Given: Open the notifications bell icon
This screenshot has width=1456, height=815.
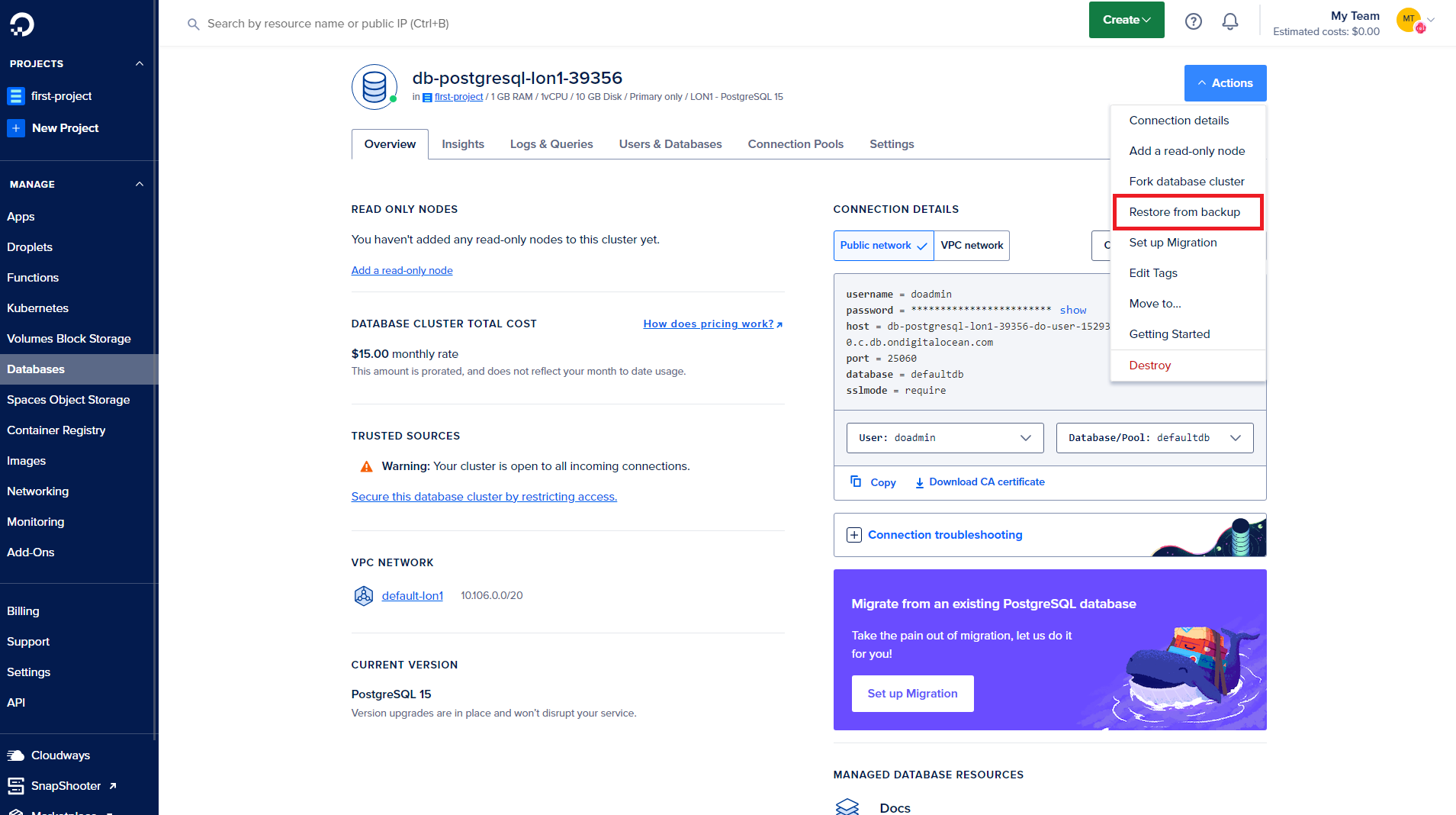Looking at the screenshot, I should pyautogui.click(x=1229, y=21).
